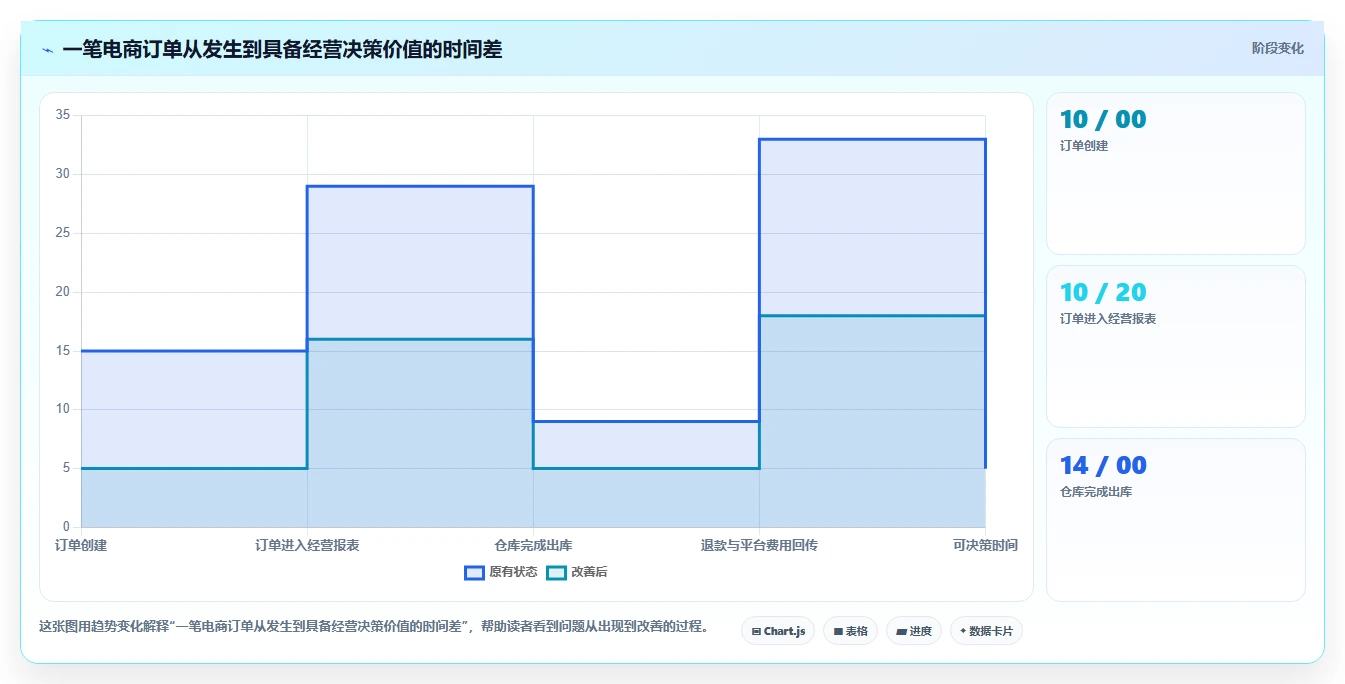Screen dimensions: 1345x684
Task: Toggle the 原有状态 legend item
Action: [x=501, y=572]
